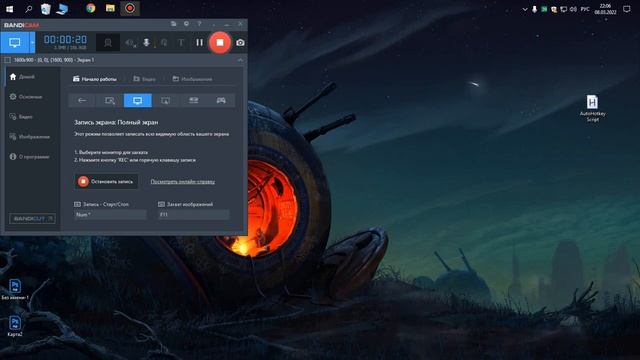Open the Видео sidebar section

pos(21,117)
